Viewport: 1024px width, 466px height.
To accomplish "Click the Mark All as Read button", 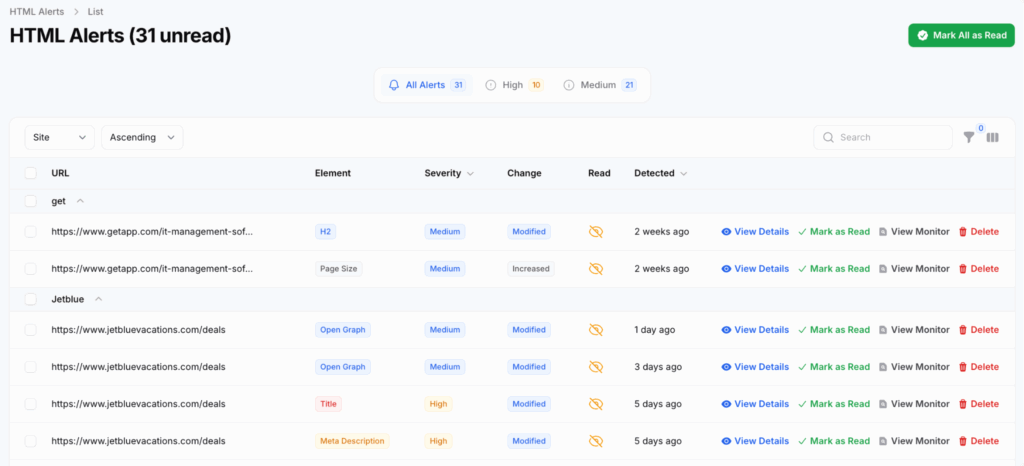I will click(x=961, y=35).
